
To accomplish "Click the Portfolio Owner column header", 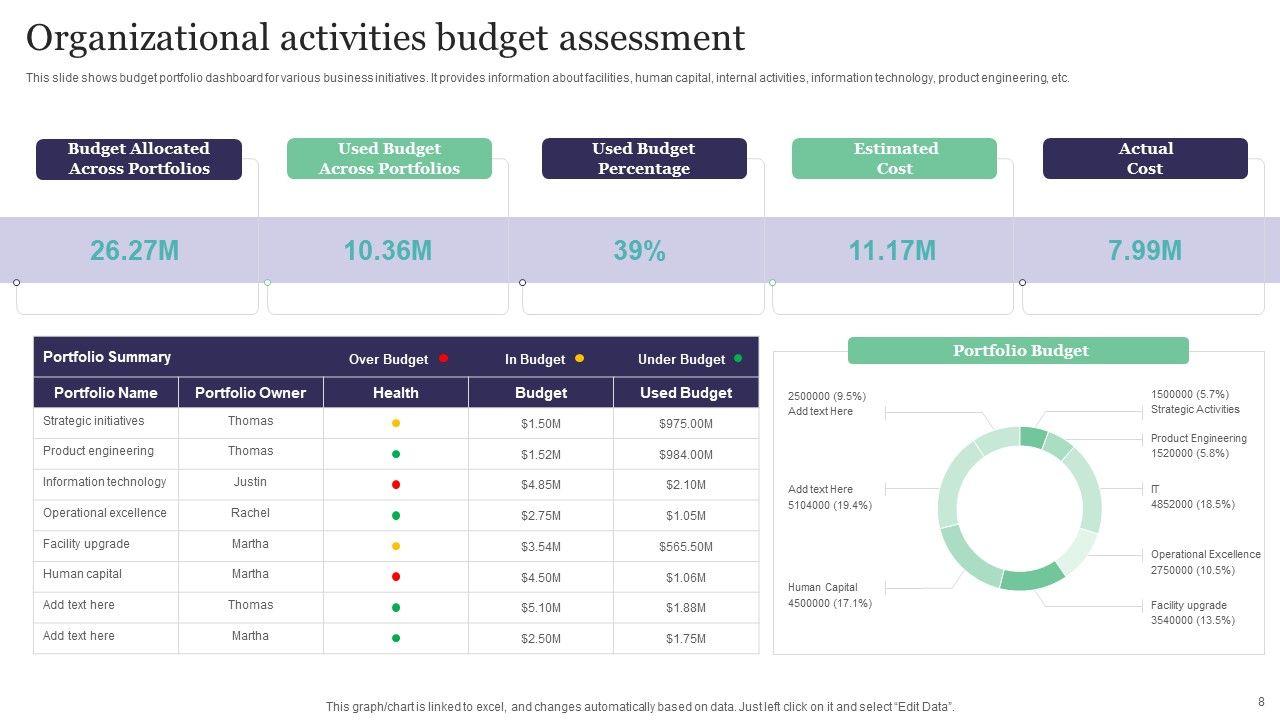I will click(x=250, y=393).
